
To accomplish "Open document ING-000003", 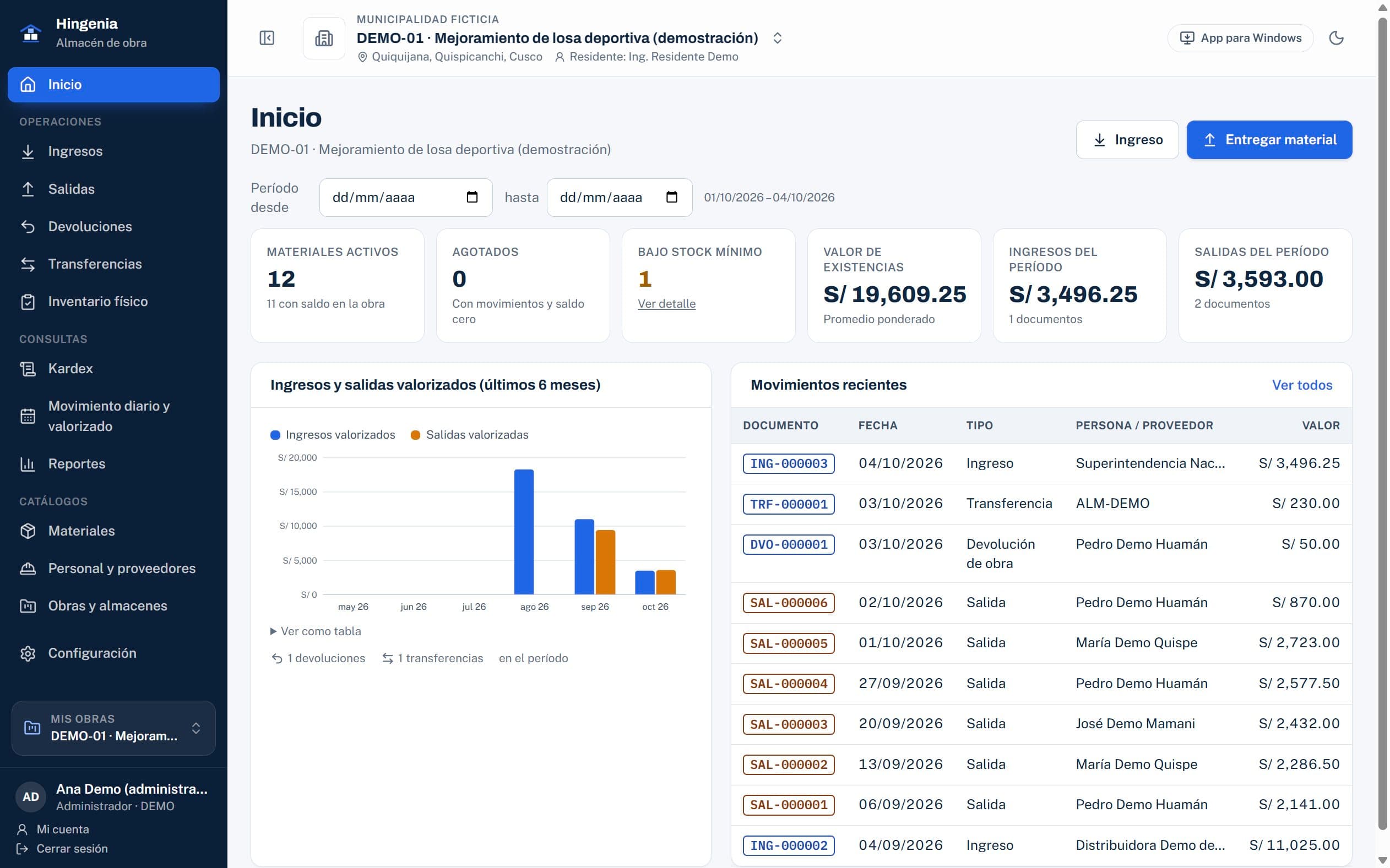I will 788,463.
